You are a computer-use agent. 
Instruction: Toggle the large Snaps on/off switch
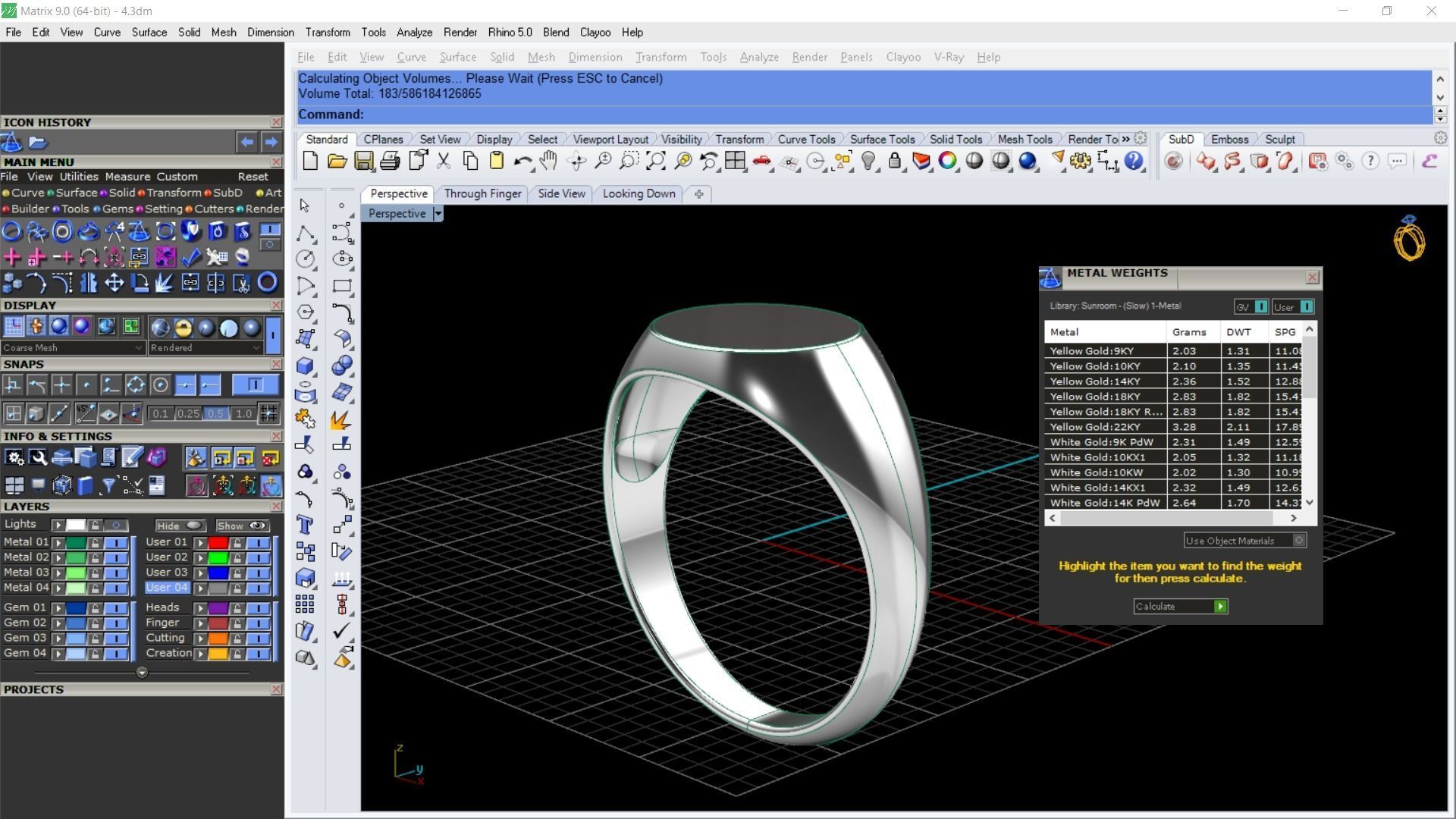[x=255, y=384]
